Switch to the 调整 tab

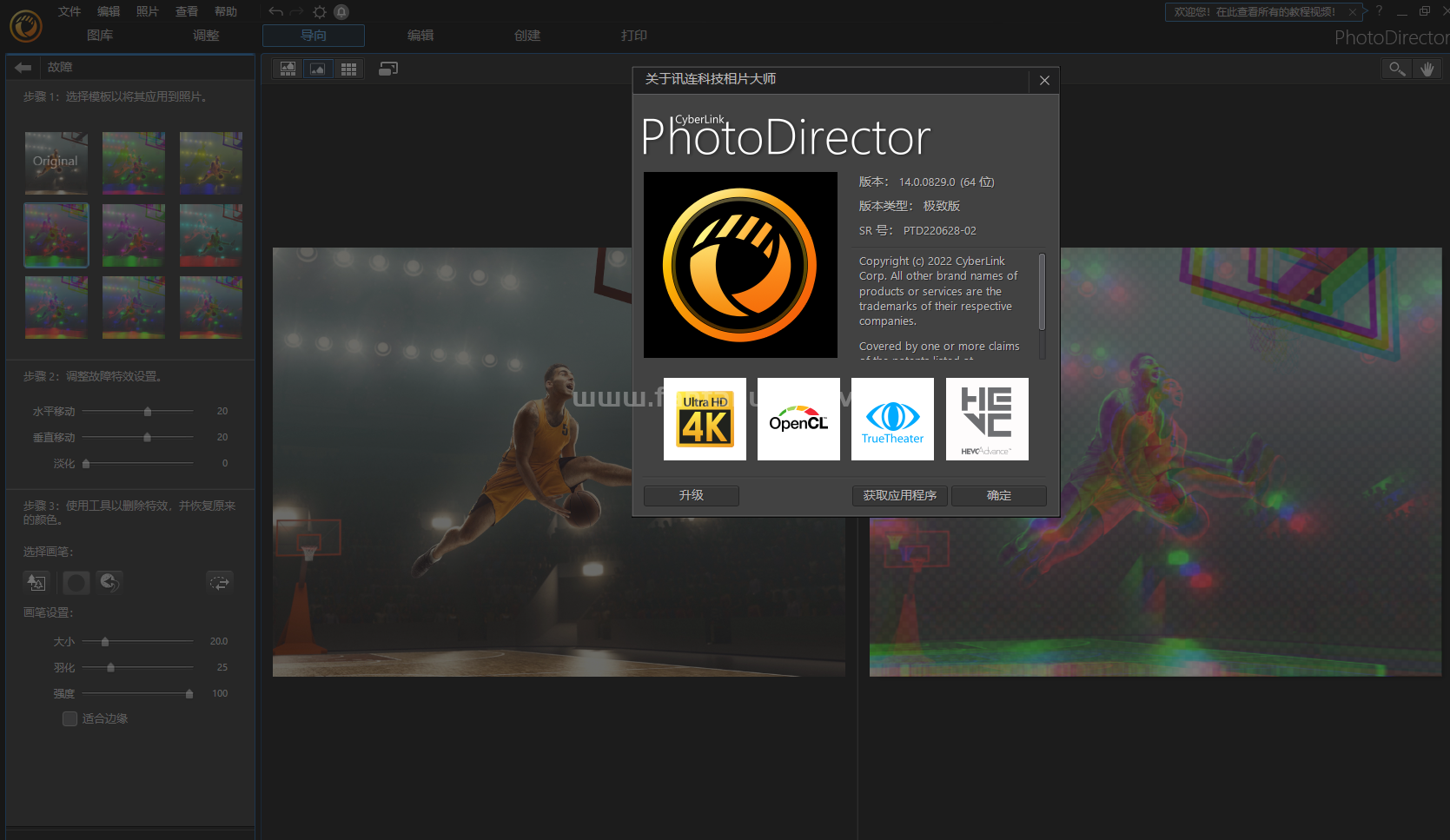tap(206, 36)
